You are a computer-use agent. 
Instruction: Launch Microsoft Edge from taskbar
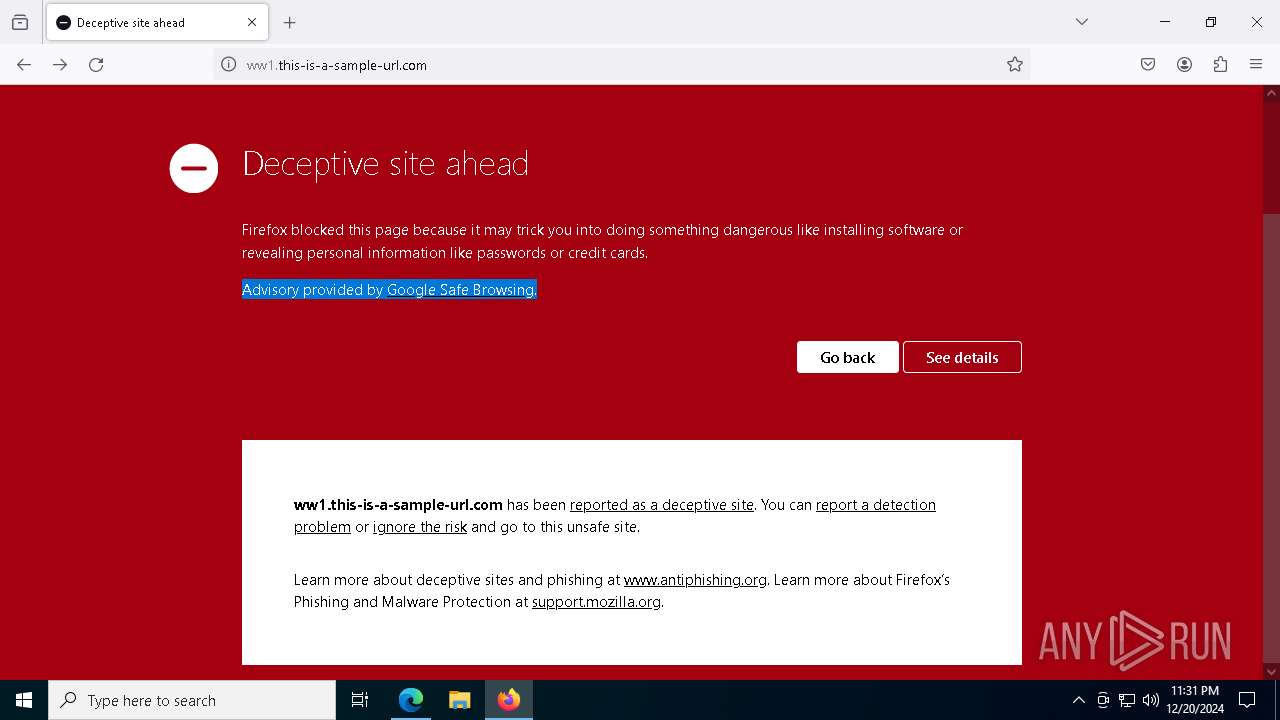[x=411, y=700]
